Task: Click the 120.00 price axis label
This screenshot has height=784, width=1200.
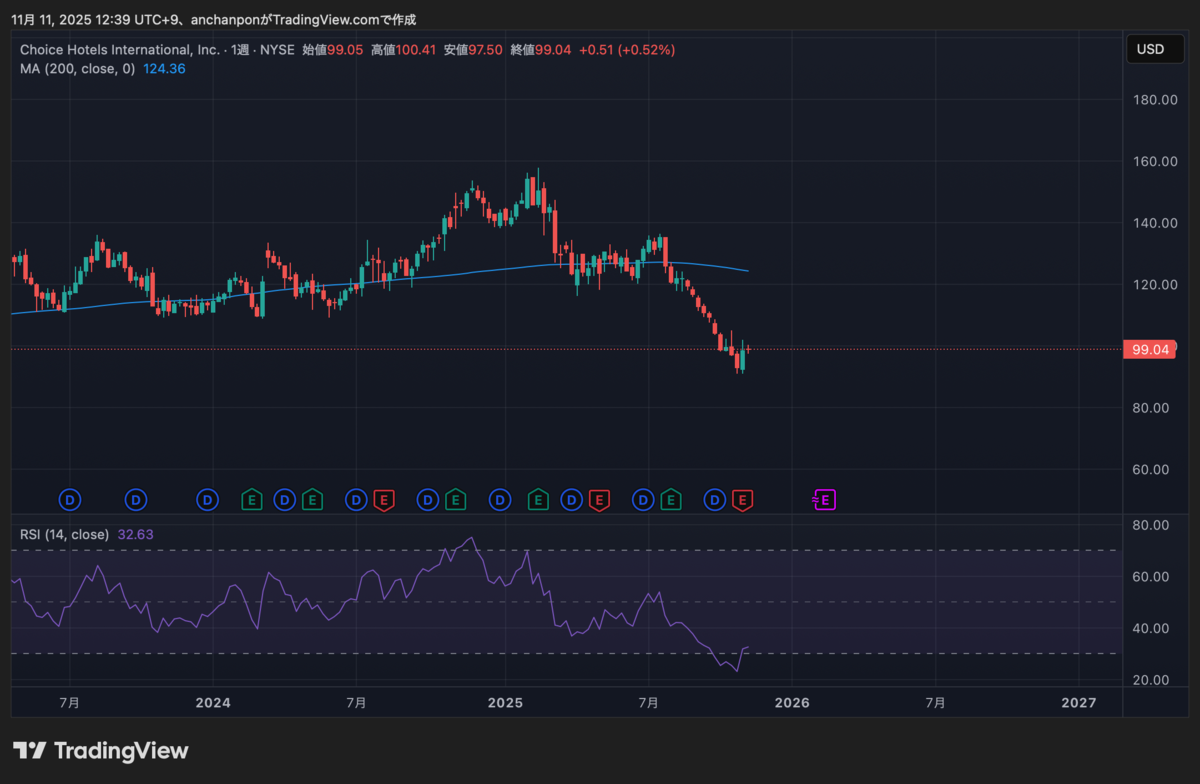Action: click(x=1153, y=285)
